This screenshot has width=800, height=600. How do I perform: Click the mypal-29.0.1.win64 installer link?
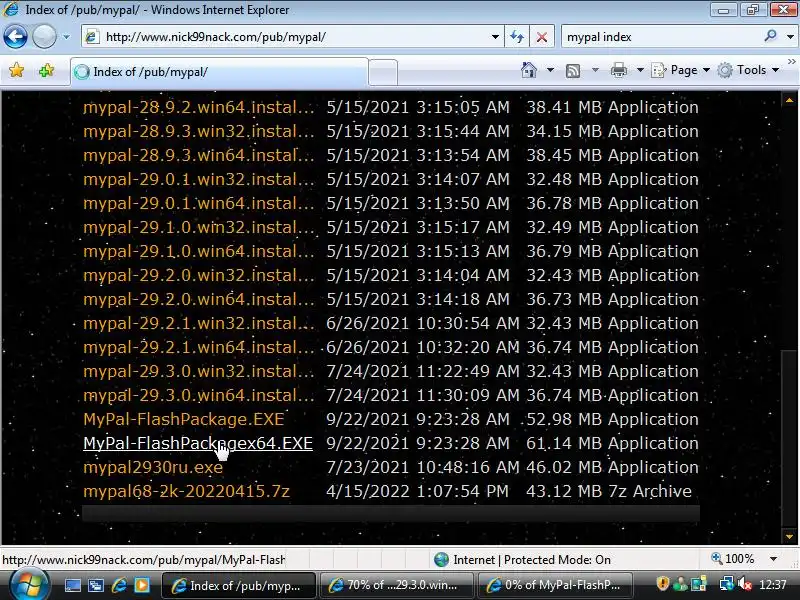(198, 203)
